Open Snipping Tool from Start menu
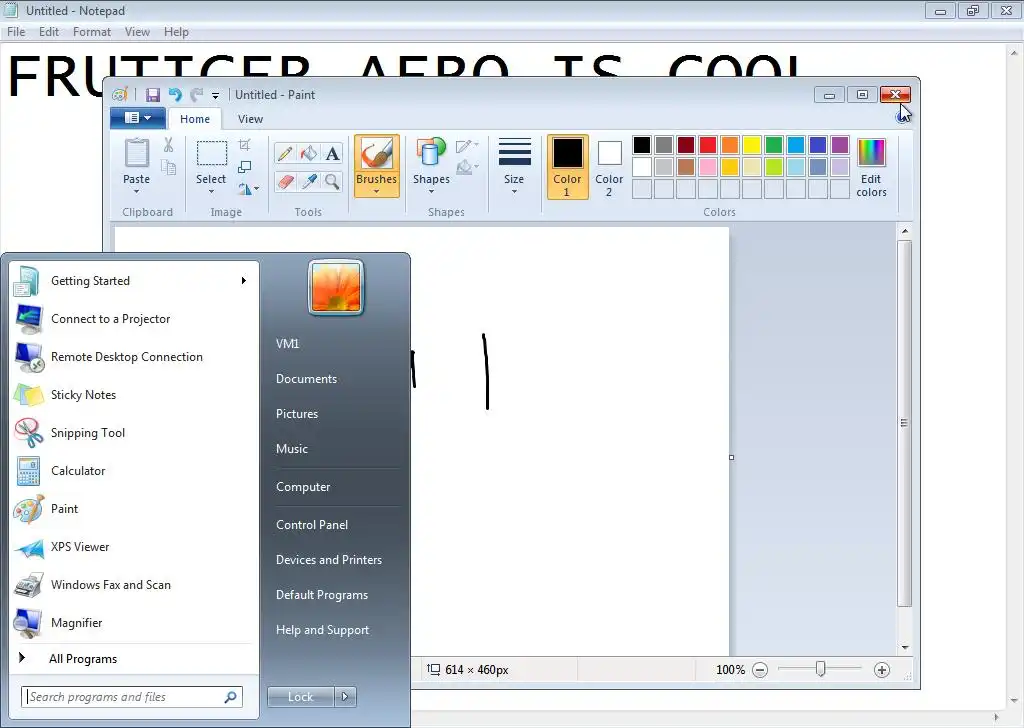The width and height of the screenshot is (1024, 728). pyautogui.click(x=134, y=433)
